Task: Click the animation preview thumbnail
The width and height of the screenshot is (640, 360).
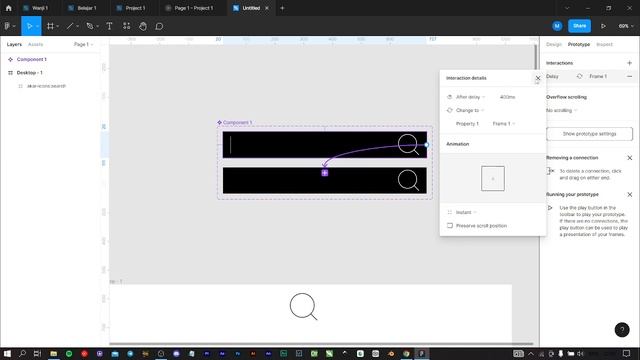Action: [493, 178]
